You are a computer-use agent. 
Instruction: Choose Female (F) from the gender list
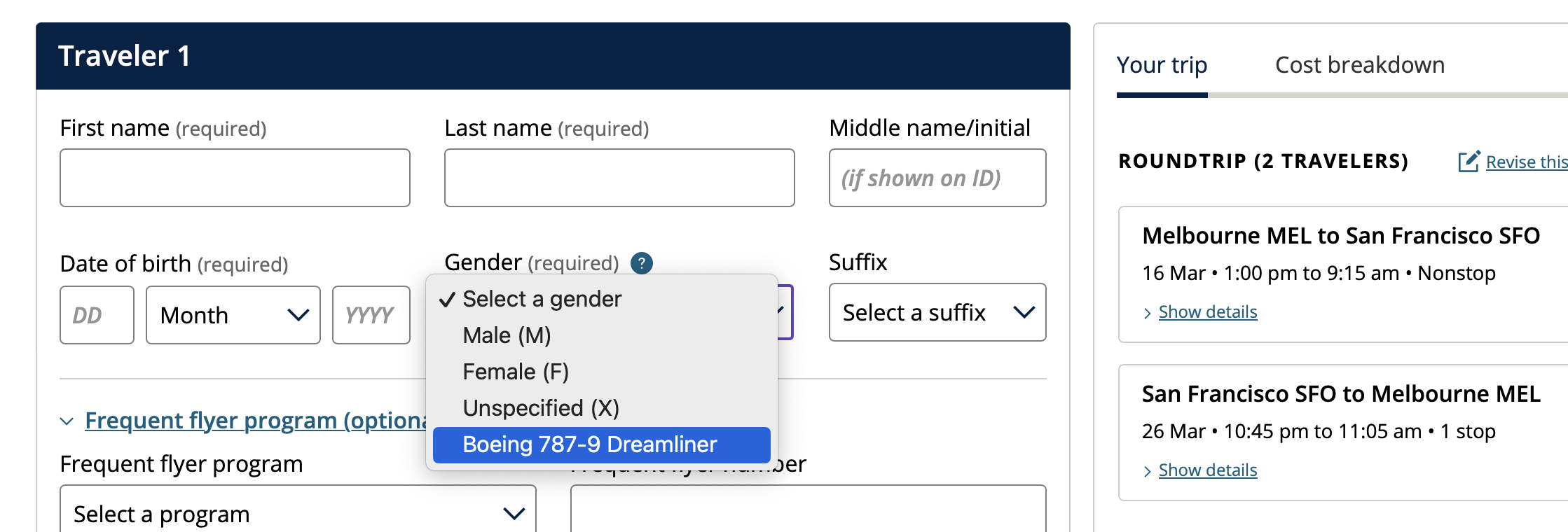pos(516,372)
